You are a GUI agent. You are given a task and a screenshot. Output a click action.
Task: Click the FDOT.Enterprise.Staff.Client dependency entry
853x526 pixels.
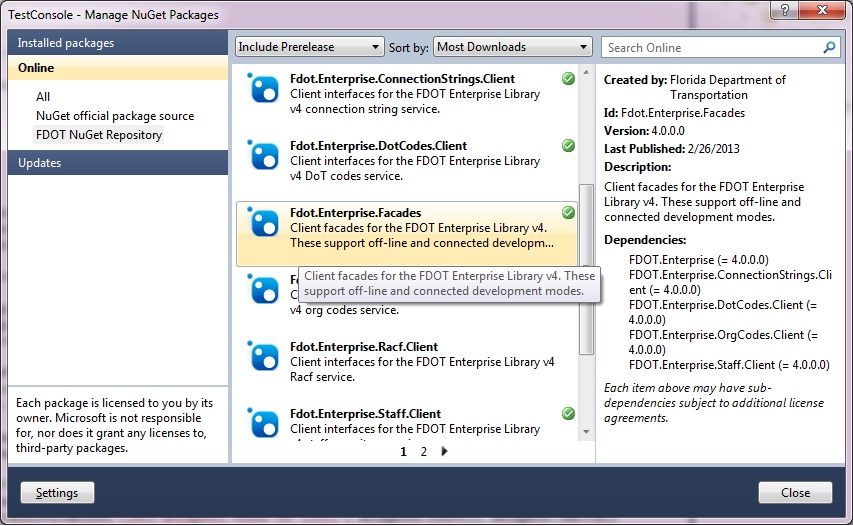coord(729,365)
